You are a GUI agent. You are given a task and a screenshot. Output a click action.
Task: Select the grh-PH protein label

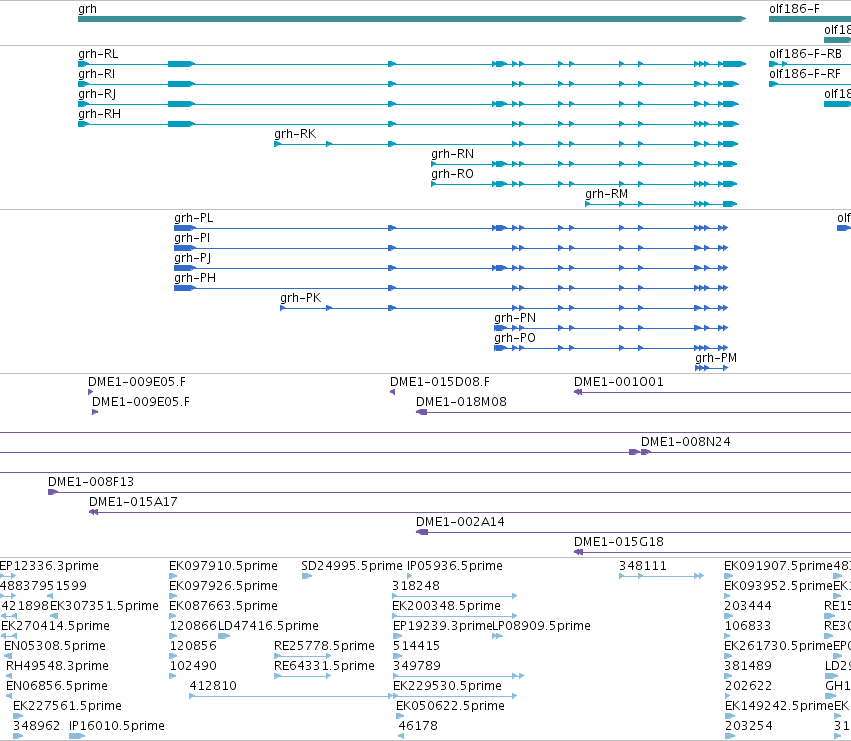[195, 278]
